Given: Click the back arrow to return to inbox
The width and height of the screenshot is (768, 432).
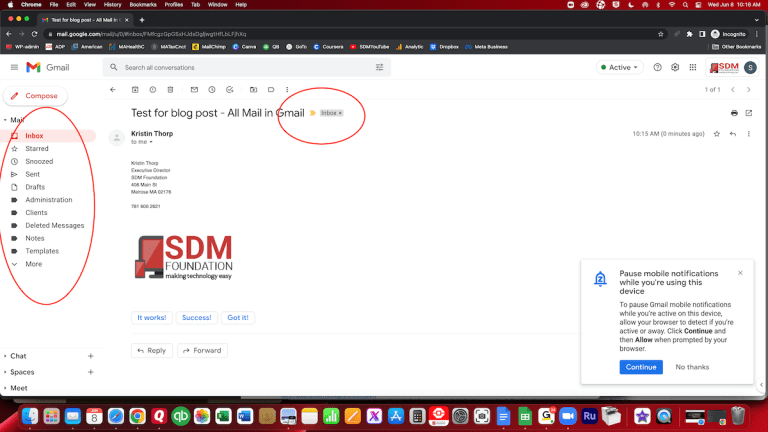Looking at the screenshot, I should [x=113, y=90].
